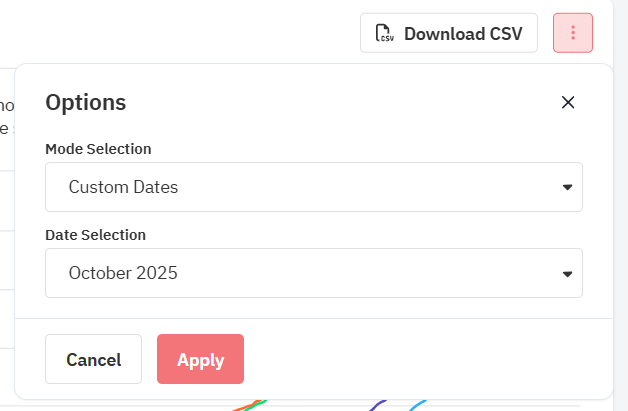Click the green chart line below dialog
The height and width of the screenshot is (411, 628).
tap(256, 404)
